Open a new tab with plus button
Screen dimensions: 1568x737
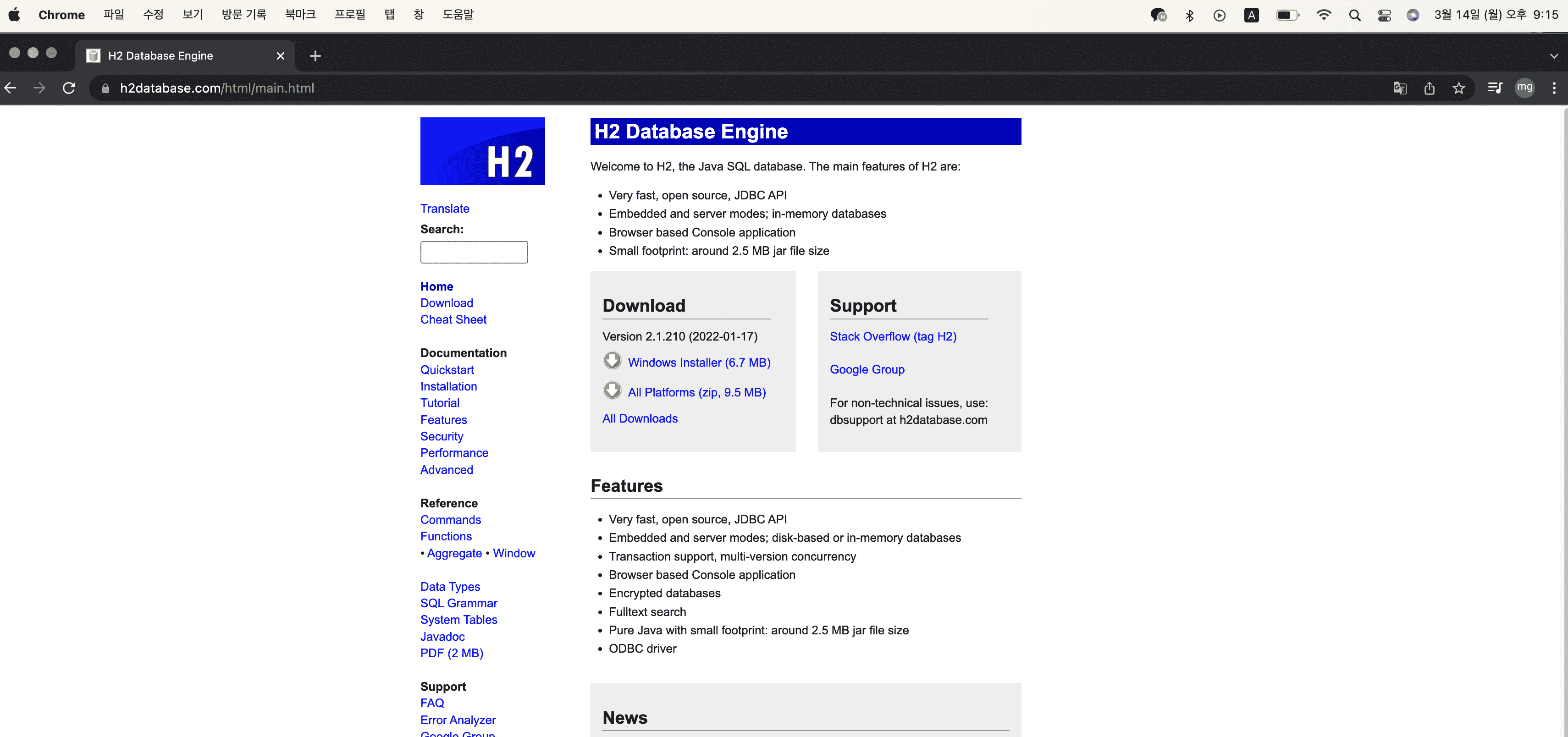315,56
